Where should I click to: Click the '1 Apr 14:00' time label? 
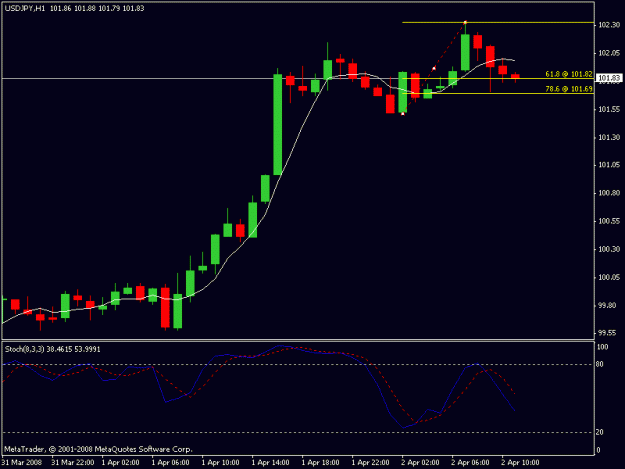point(270,463)
